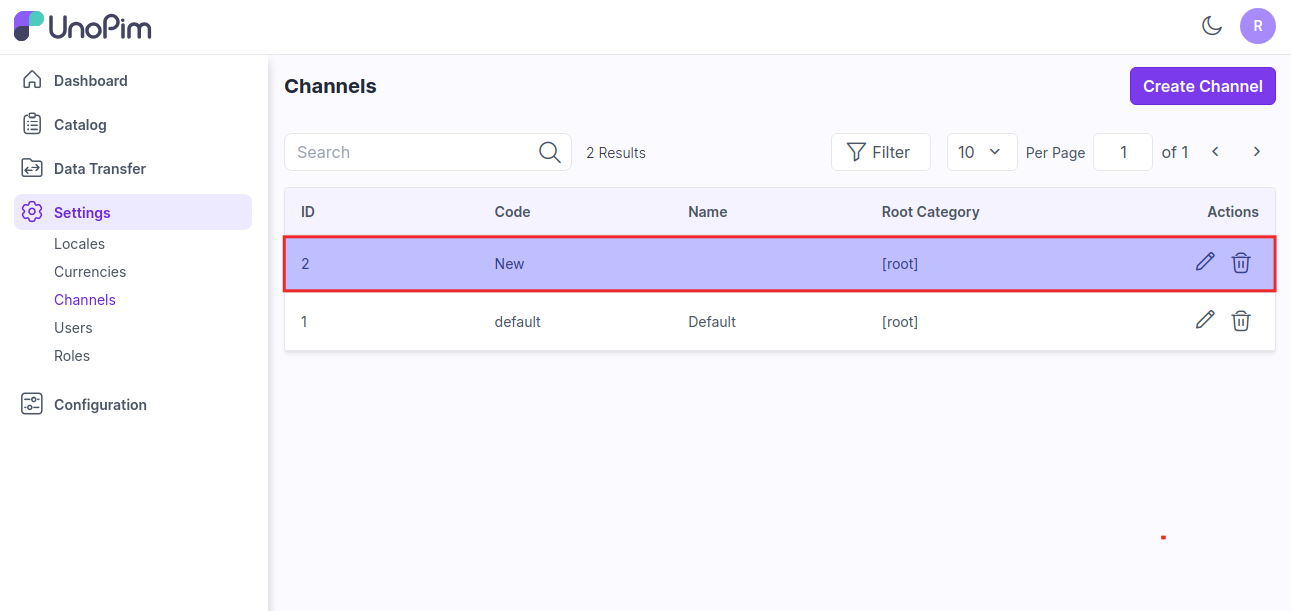Open the Configuration sidebar item
The image size is (1291, 611).
pos(100,405)
